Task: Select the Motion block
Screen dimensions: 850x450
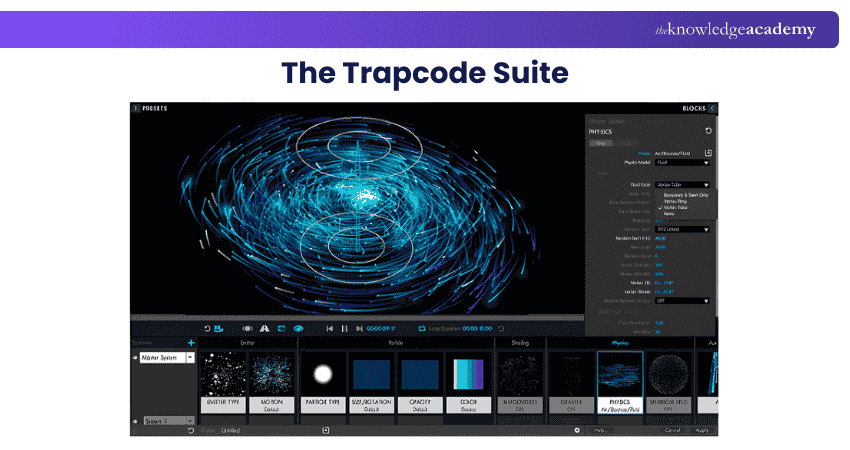Action: coord(272,383)
